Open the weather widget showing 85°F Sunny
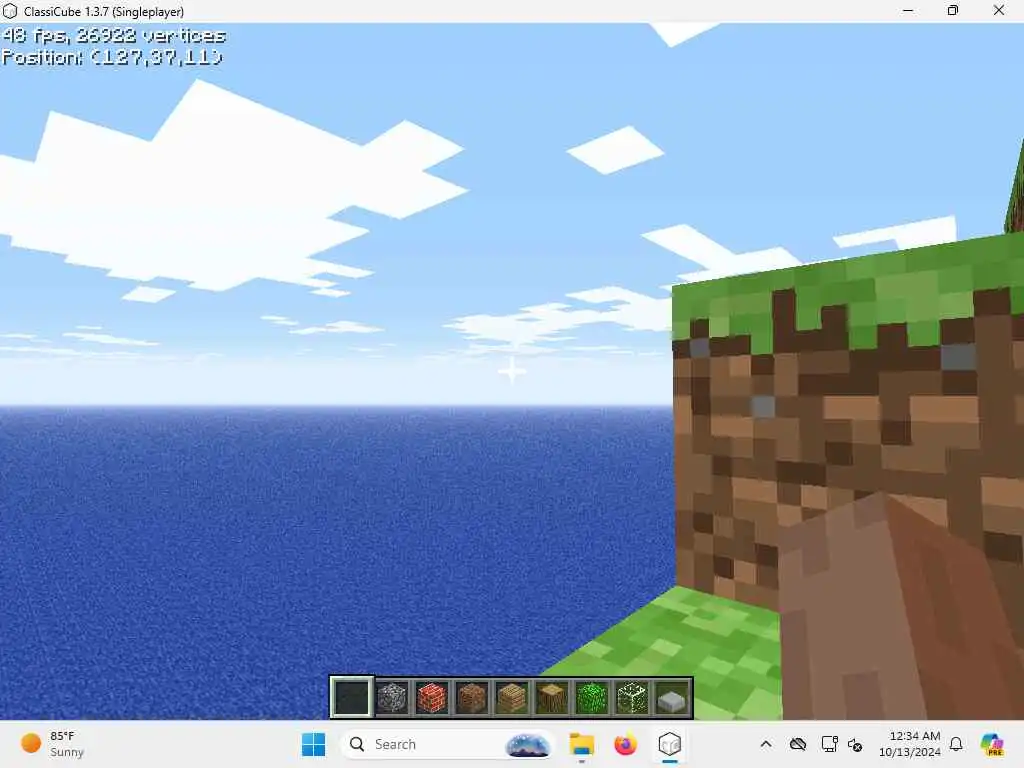This screenshot has height=768, width=1024. [x=54, y=744]
